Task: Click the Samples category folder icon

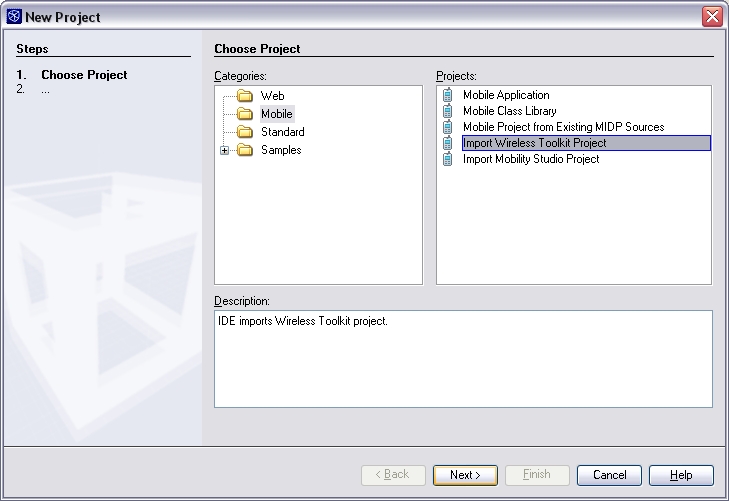Action: pyautogui.click(x=244, y=150)
